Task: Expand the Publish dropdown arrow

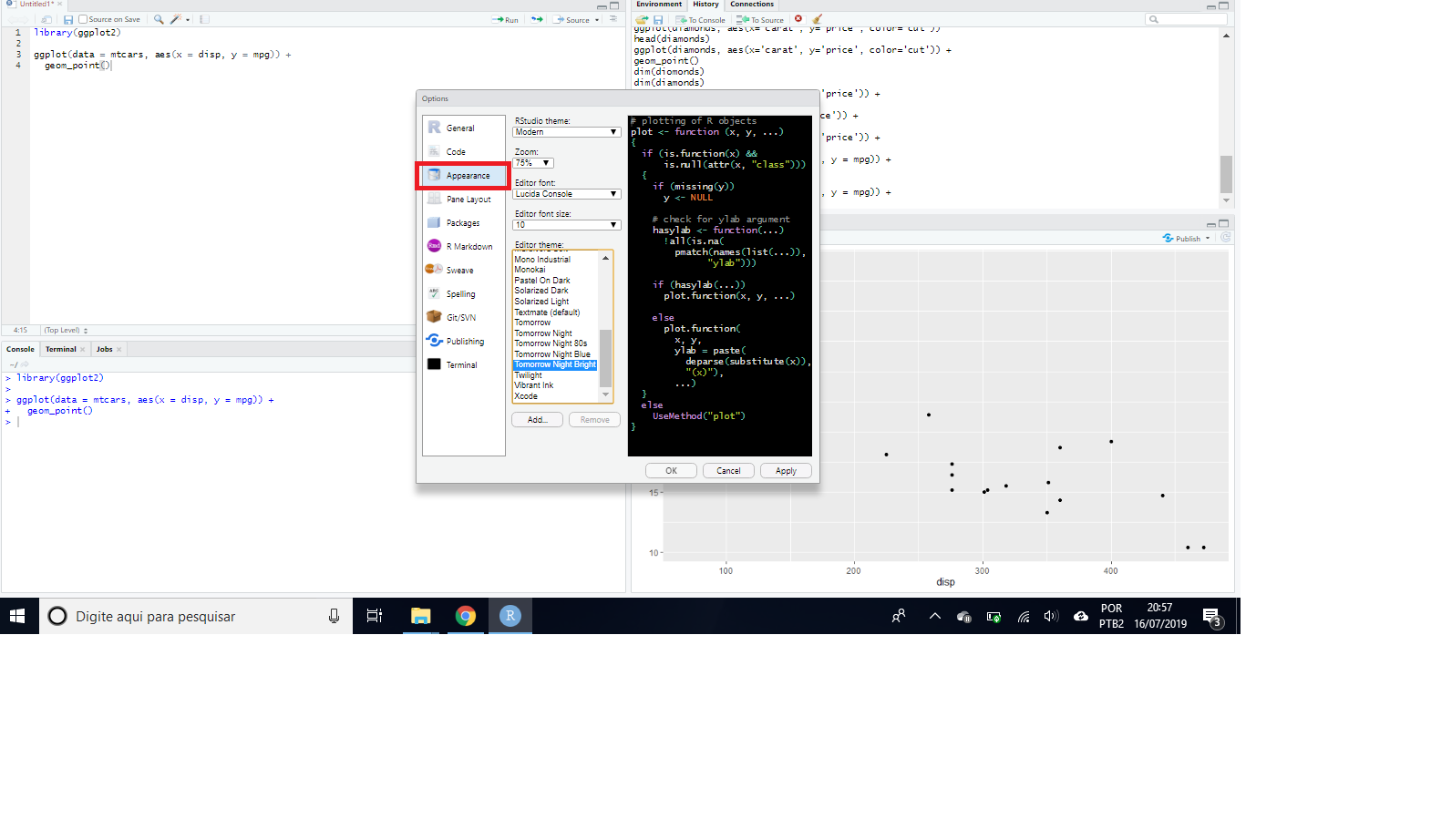Action: coord(1208,239)
